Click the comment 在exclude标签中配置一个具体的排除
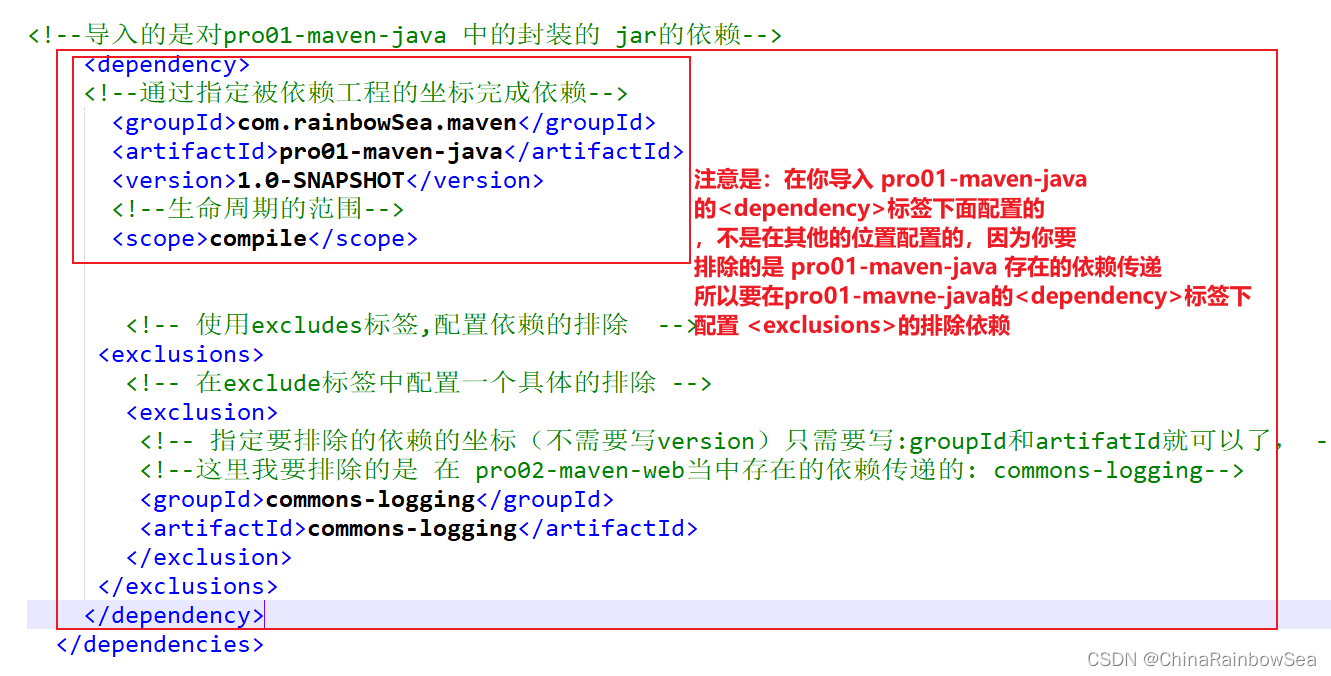The image size is (1331, 676). tap(419, 384)
